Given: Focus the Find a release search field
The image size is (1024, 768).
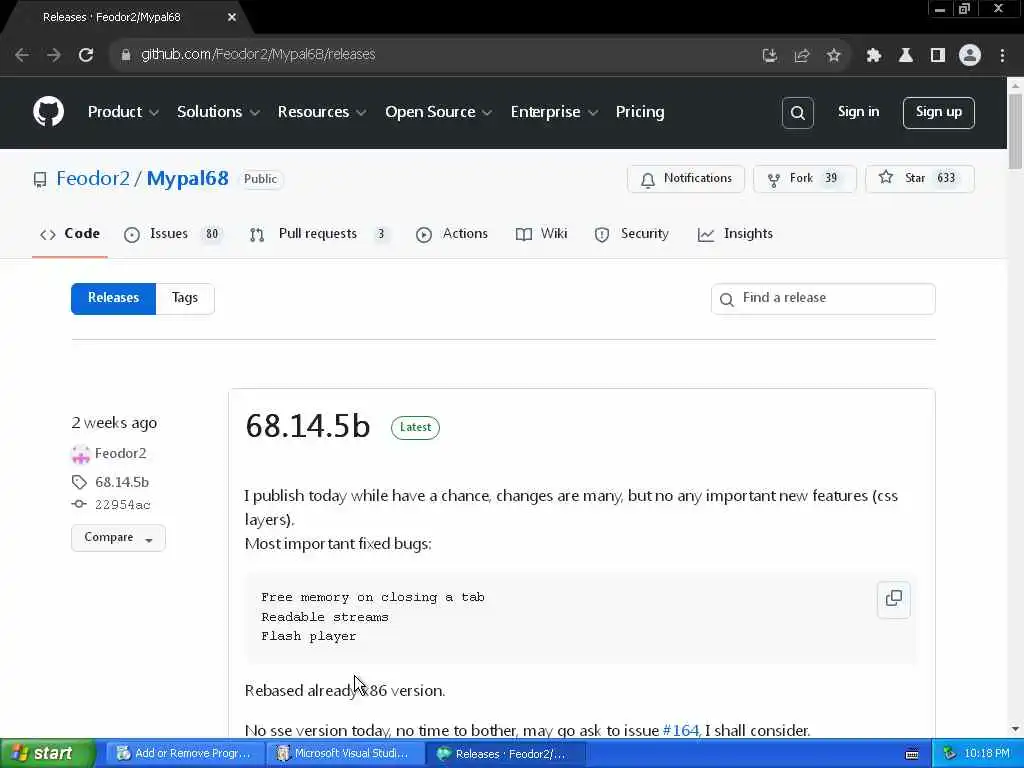Looking at the screenshot, I should click(x=823, y=298).
